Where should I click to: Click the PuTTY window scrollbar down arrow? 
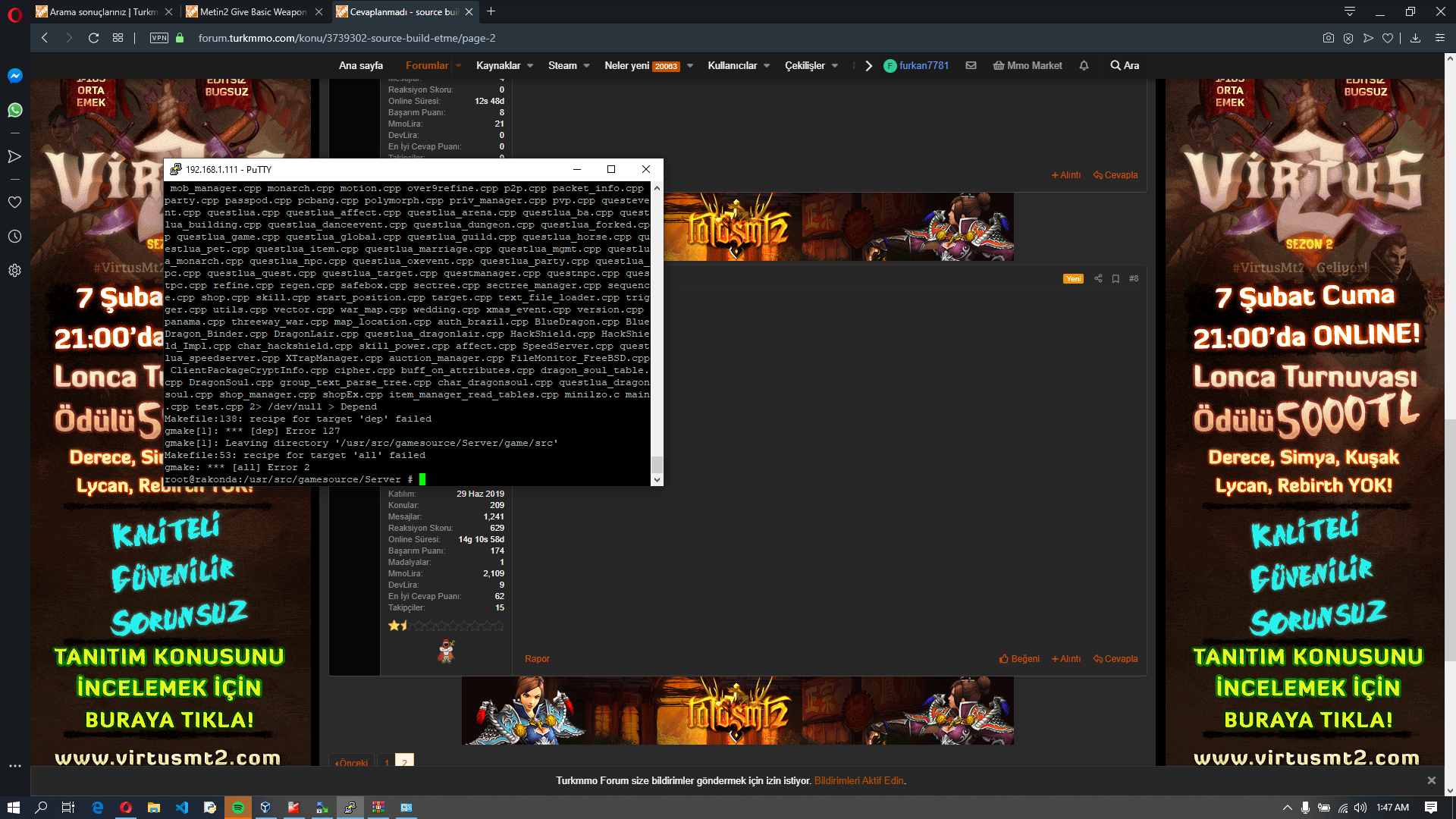pos(657,479)
